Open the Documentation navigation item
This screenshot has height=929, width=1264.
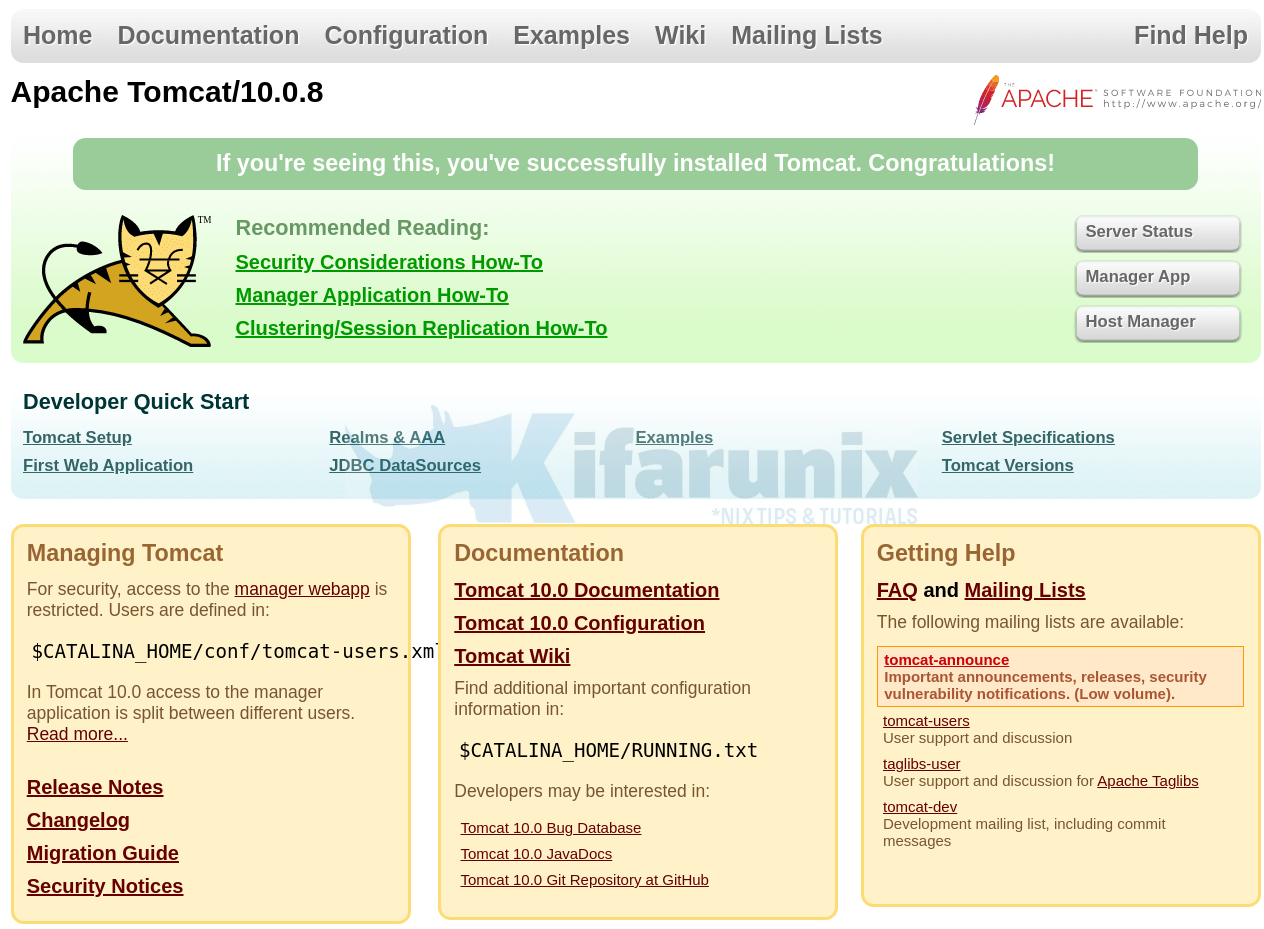point(208,34)
